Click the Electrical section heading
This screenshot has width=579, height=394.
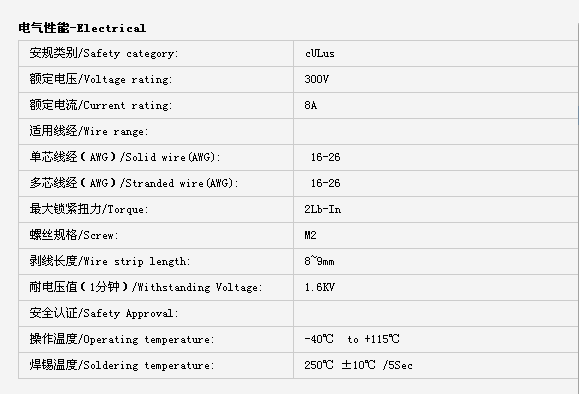pyautogui.click(x=82, y=28)
